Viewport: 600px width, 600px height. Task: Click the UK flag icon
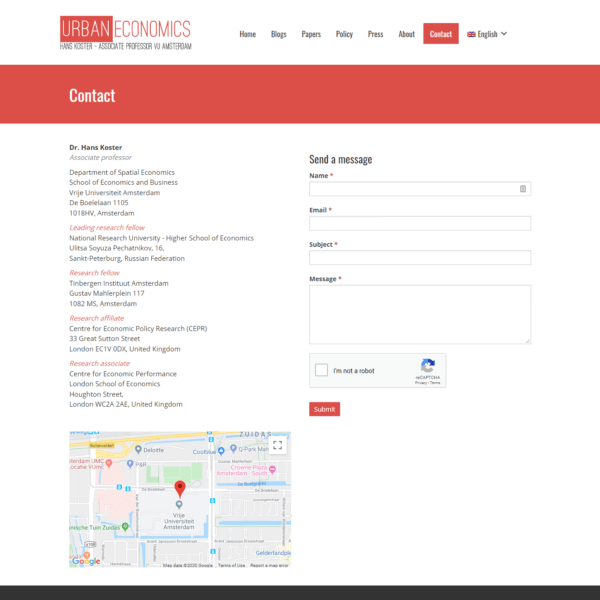point(471,34)
